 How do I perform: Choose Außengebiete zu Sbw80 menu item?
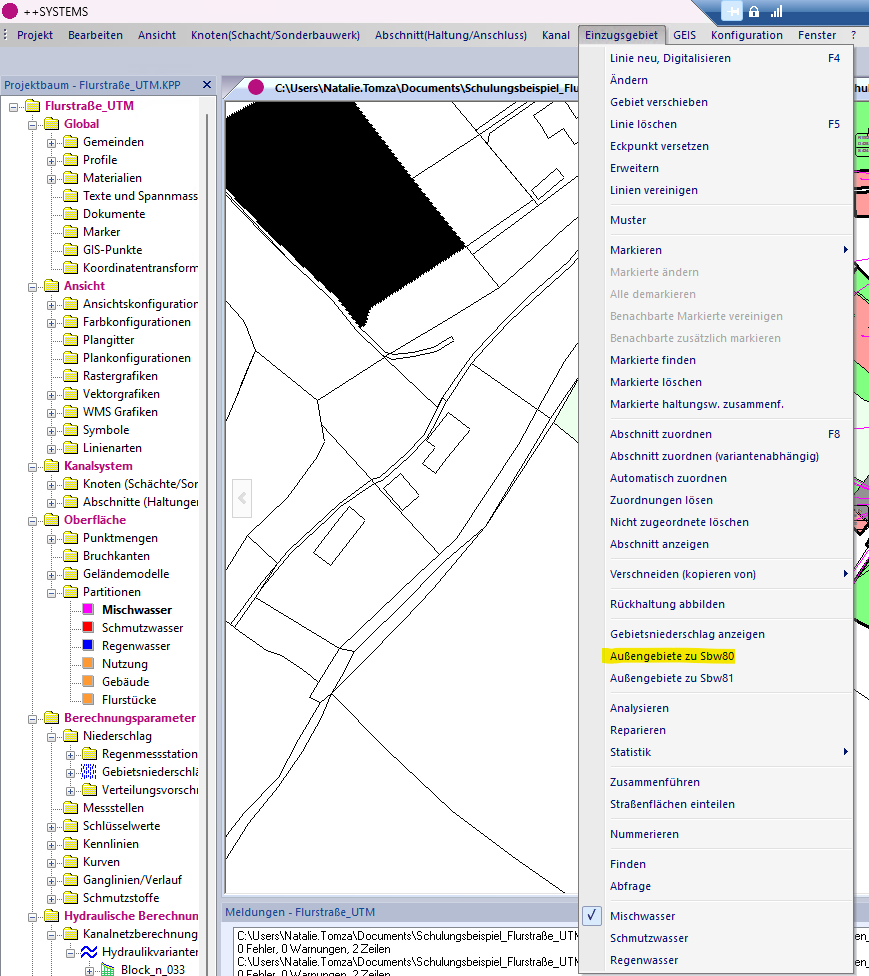click(x=672, y=656)
